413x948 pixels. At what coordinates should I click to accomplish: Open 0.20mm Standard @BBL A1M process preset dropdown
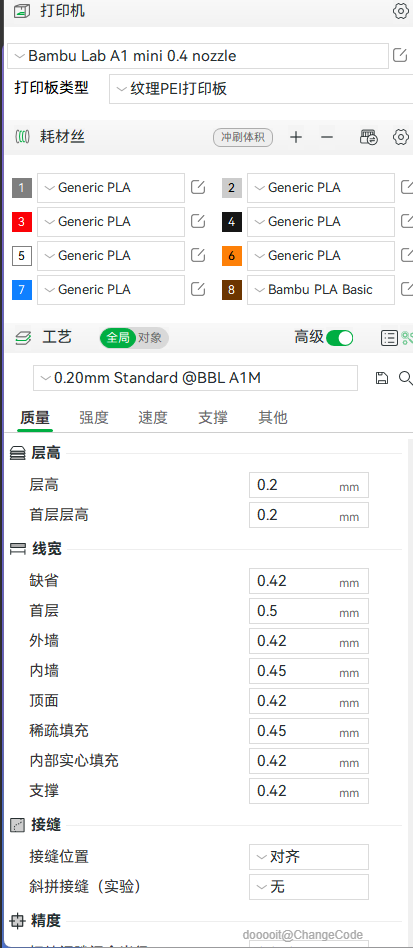click(195, 378)
